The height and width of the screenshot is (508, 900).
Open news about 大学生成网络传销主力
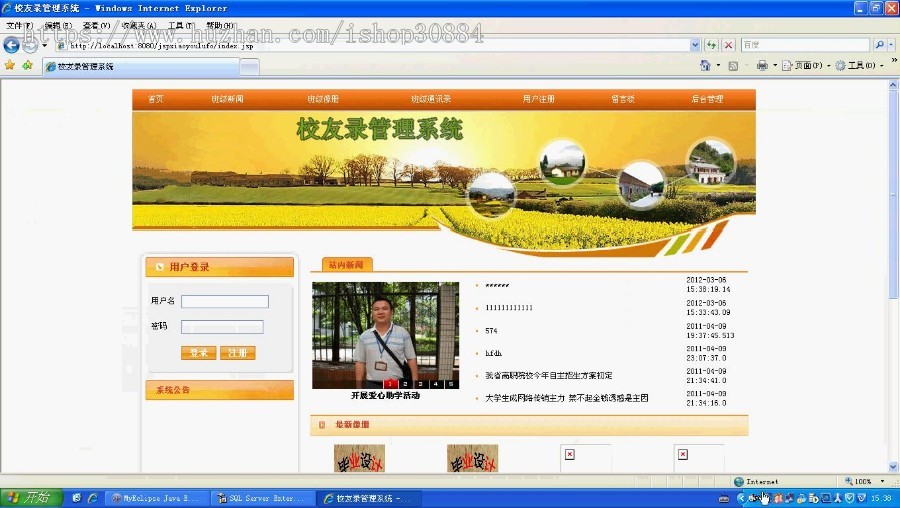tap(567, 398)
